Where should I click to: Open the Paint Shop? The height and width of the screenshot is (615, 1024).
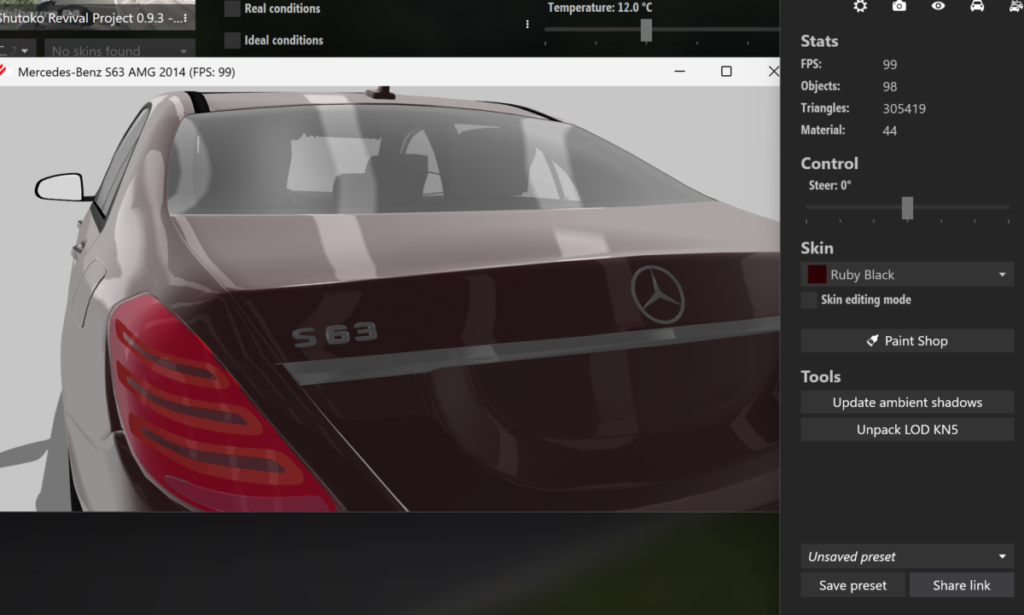coord(907,341)
